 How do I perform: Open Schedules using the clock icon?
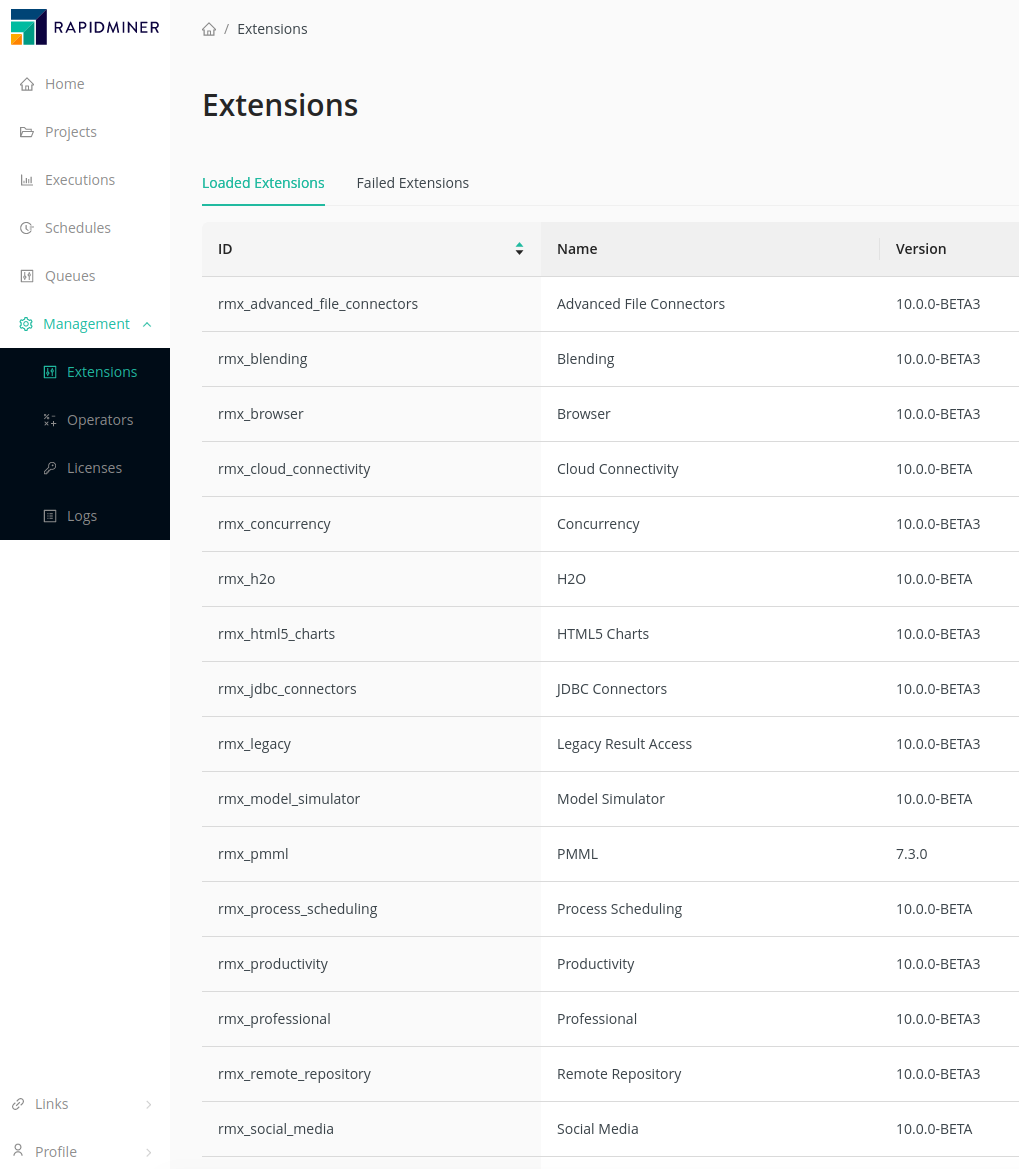point(26,227)
